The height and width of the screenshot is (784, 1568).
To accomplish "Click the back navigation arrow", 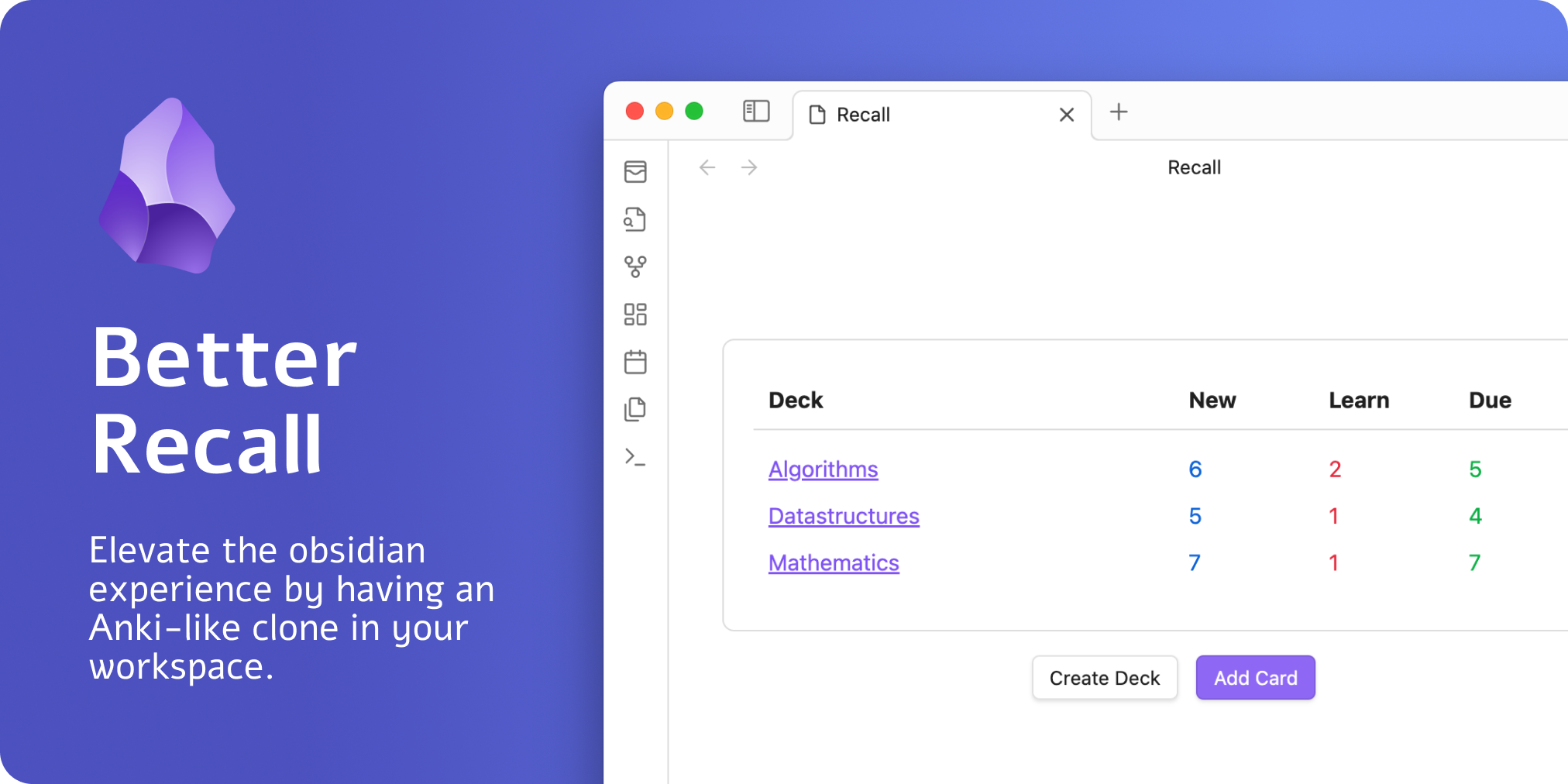I will (x=707, y=167).
